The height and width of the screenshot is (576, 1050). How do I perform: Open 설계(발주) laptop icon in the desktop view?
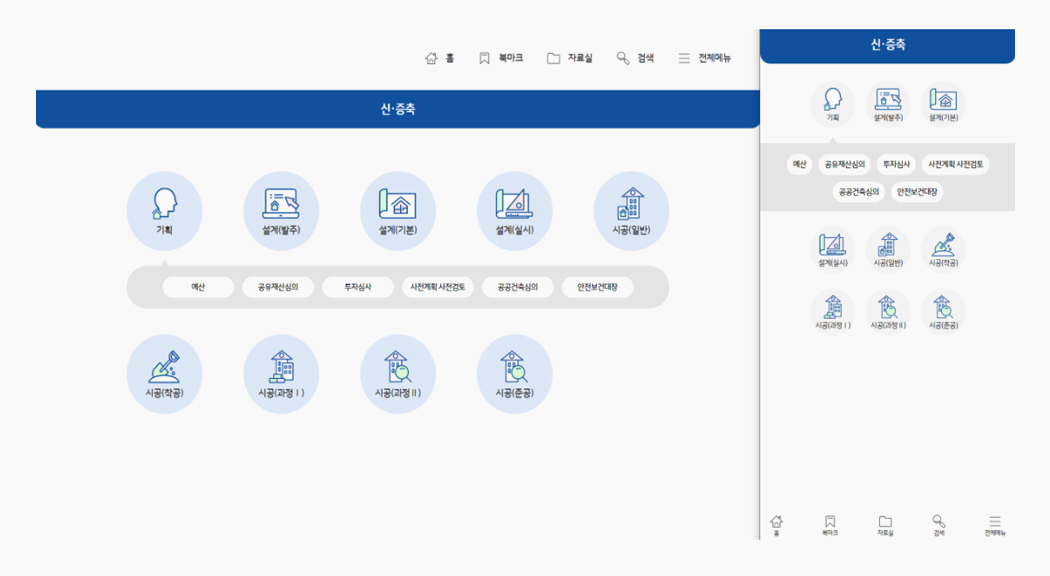click(281, 209)
